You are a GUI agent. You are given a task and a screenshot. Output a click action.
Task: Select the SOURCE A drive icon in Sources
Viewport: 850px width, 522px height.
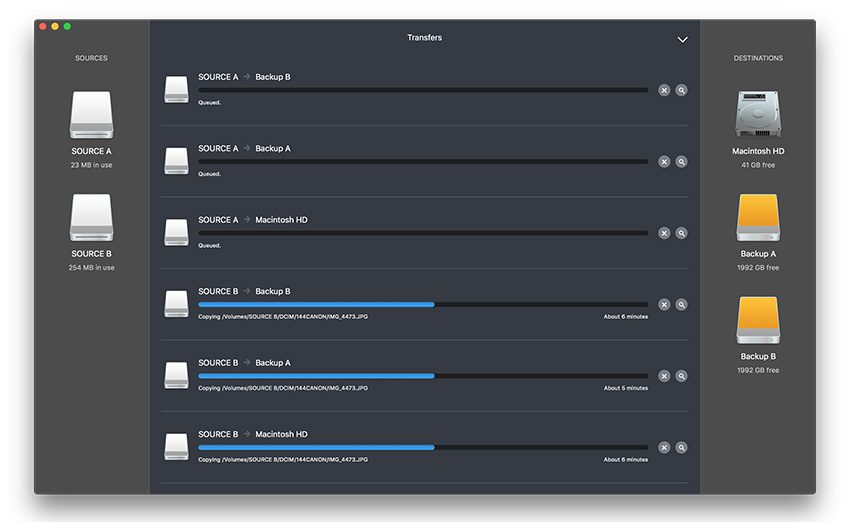coord(91,114)
